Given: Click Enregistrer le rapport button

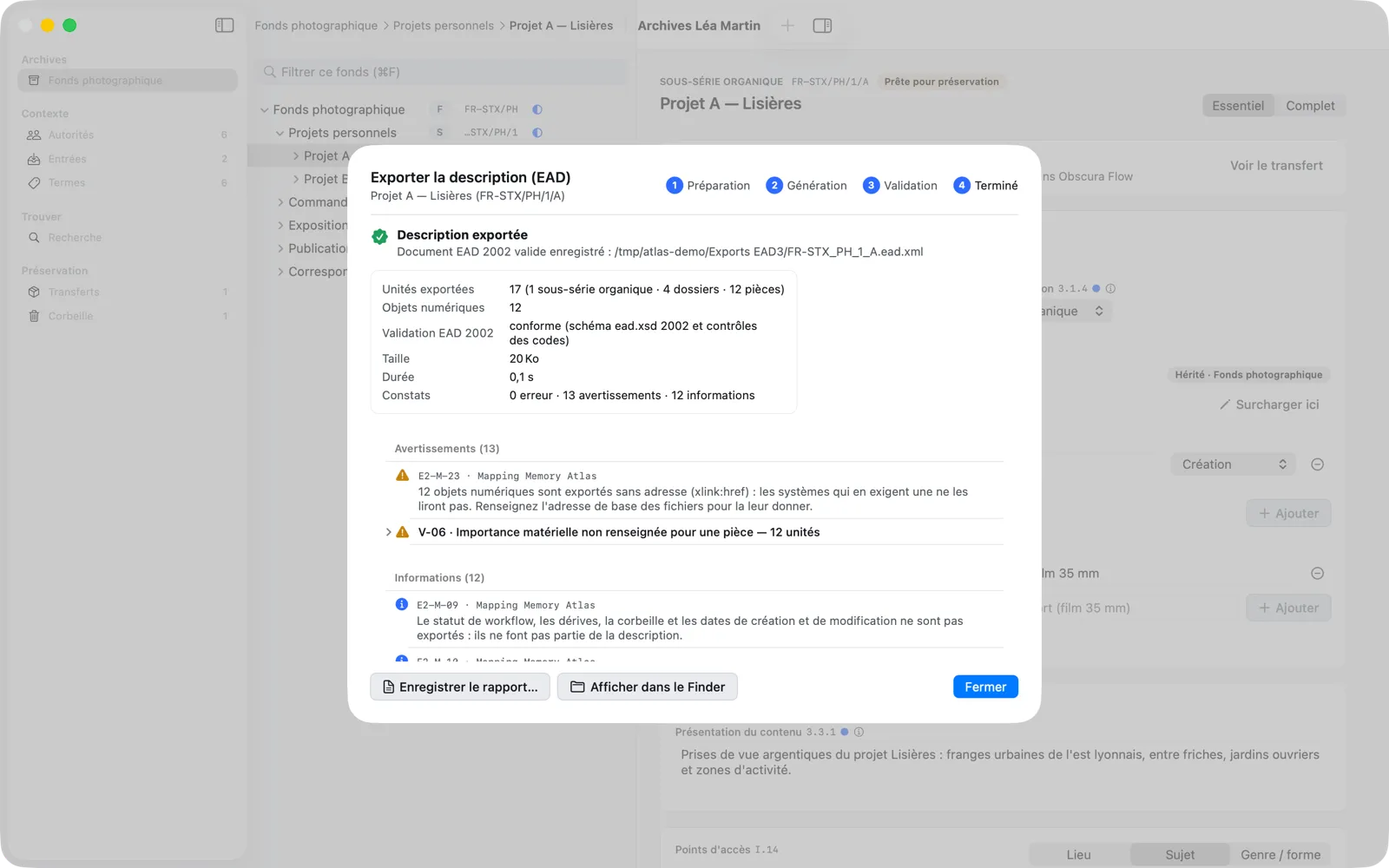Looking at the screenshot, I should point(460,687).
